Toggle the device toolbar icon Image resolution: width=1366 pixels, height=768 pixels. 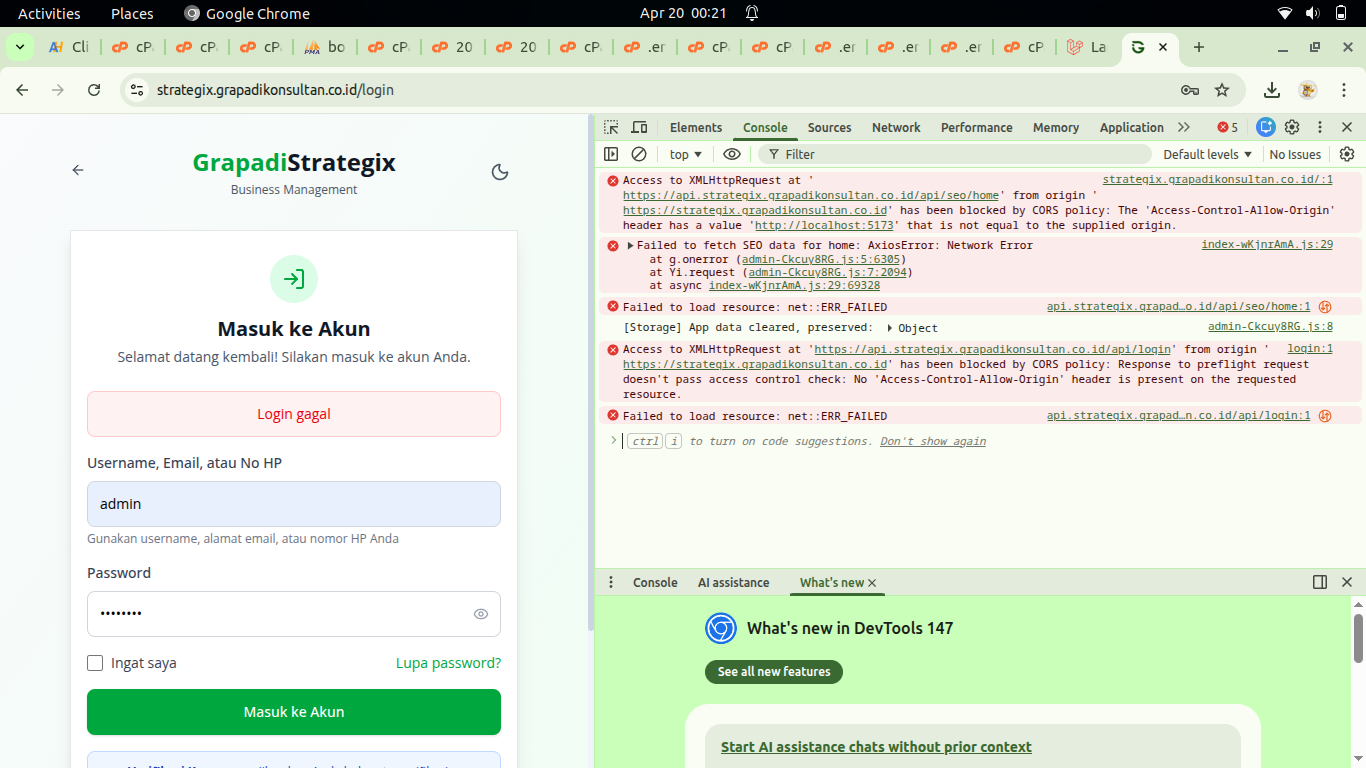click(x=639, y=127)
